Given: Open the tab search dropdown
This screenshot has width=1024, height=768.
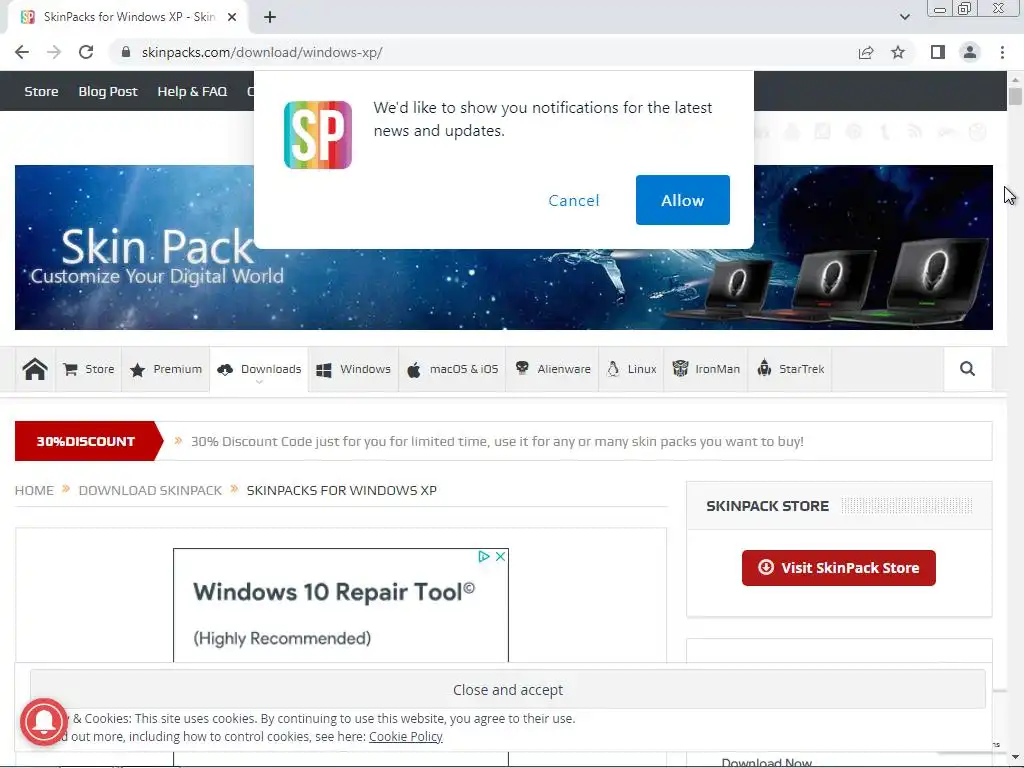Looking at the screenshot, I should tap(904, 17).
